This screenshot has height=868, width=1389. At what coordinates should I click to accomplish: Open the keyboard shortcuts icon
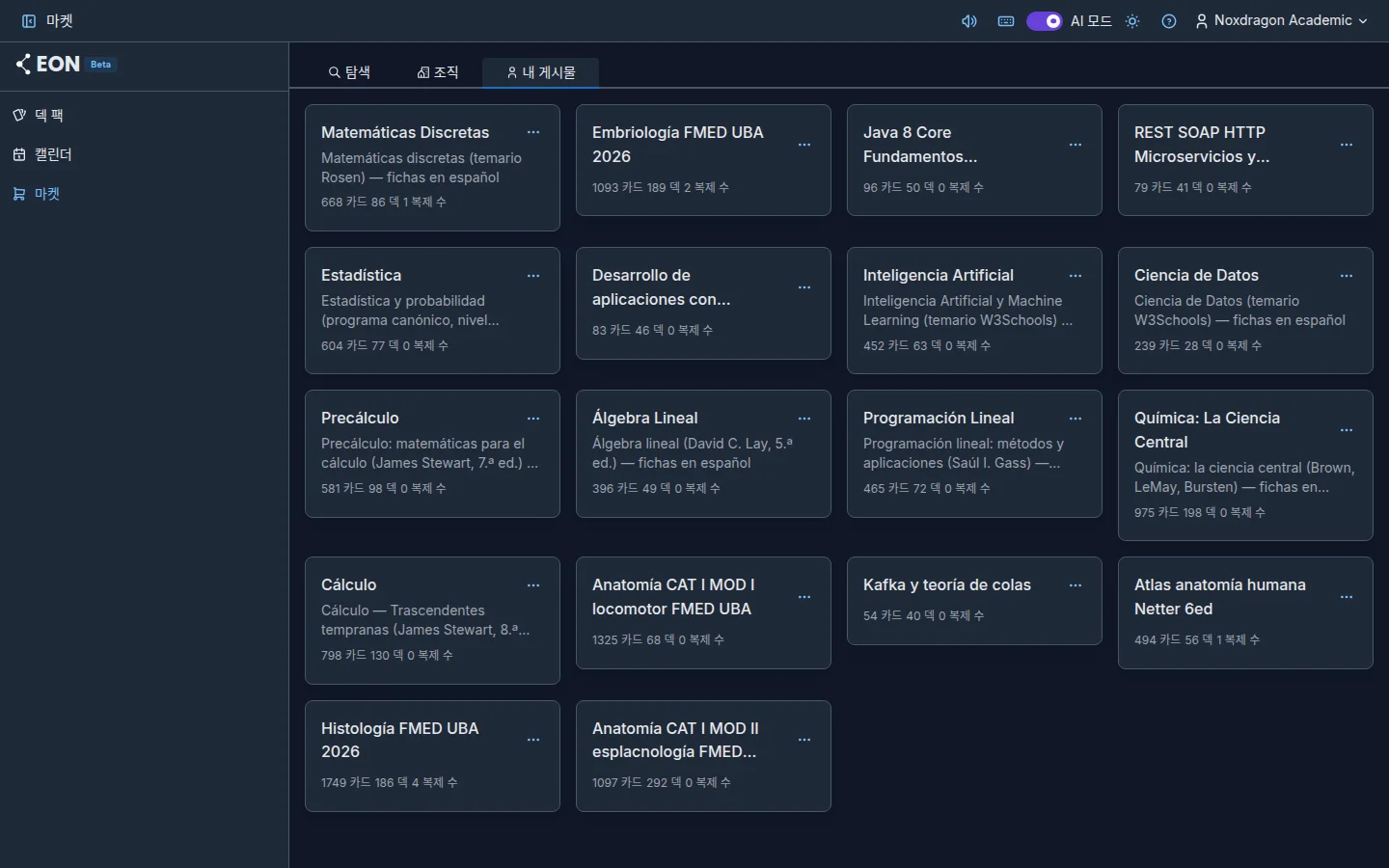(x=1006, y=21)
